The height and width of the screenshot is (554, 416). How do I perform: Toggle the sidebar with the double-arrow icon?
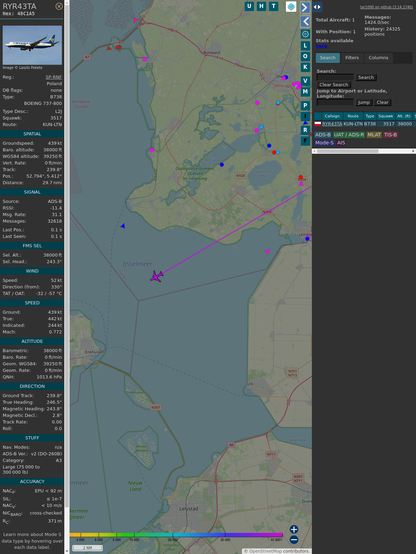point(317,7)
